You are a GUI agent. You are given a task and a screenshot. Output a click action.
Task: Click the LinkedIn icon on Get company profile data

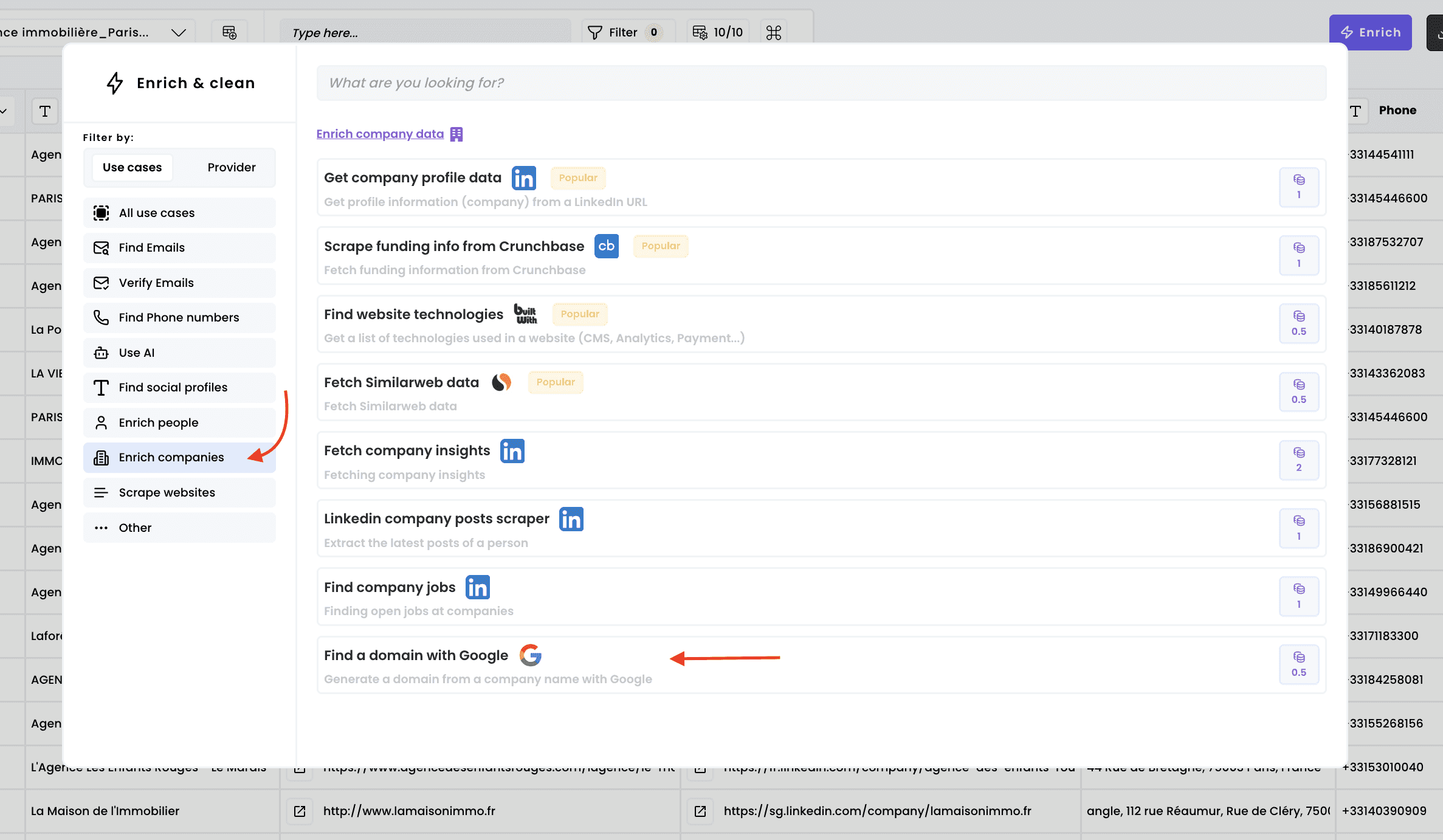(x=523, y=178)
